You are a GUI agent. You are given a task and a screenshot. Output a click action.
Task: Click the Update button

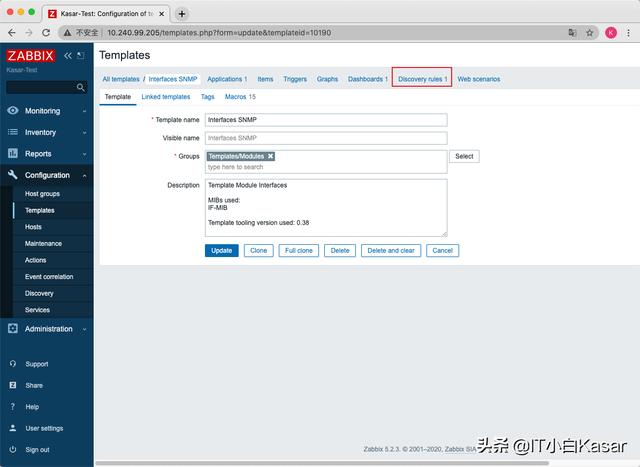tap(222, 250)
